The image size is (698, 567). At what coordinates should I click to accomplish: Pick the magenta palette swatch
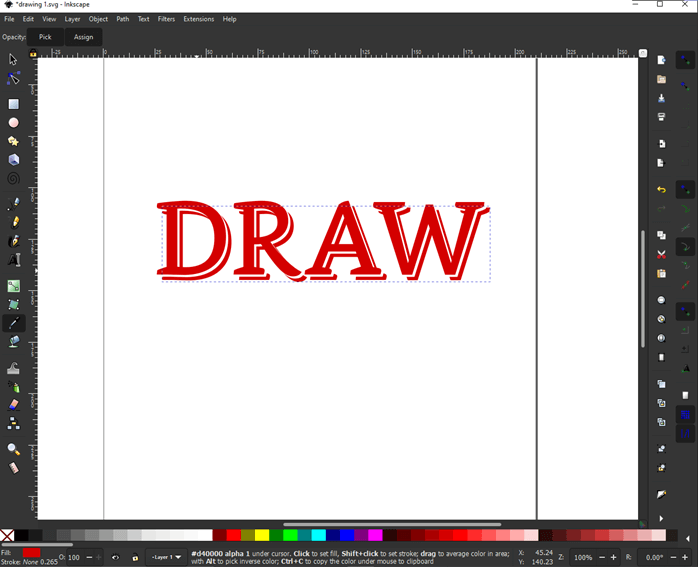pyautogui.click(x=375, y=535)
